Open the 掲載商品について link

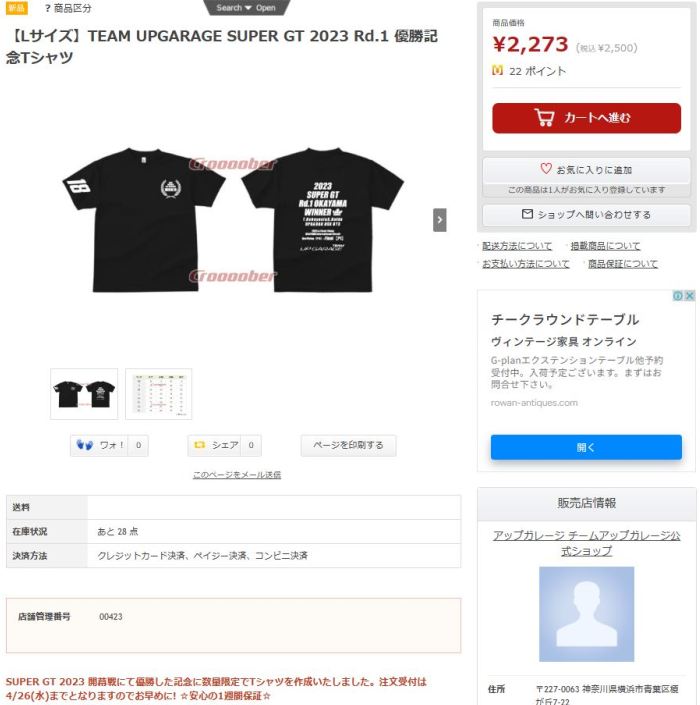[605, 246]
